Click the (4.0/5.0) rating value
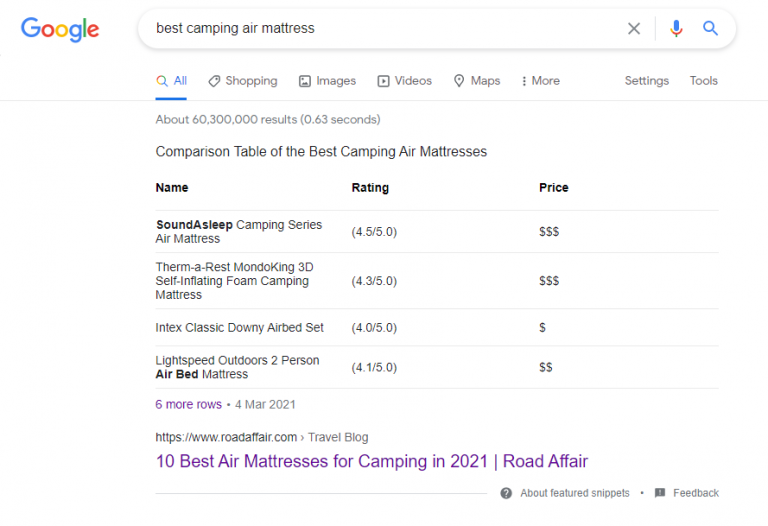 coord(374,328)
